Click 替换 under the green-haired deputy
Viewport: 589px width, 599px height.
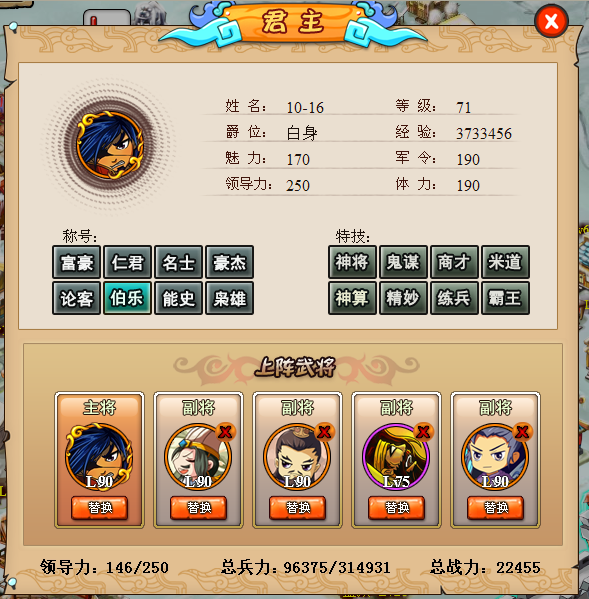pos(199,508)
